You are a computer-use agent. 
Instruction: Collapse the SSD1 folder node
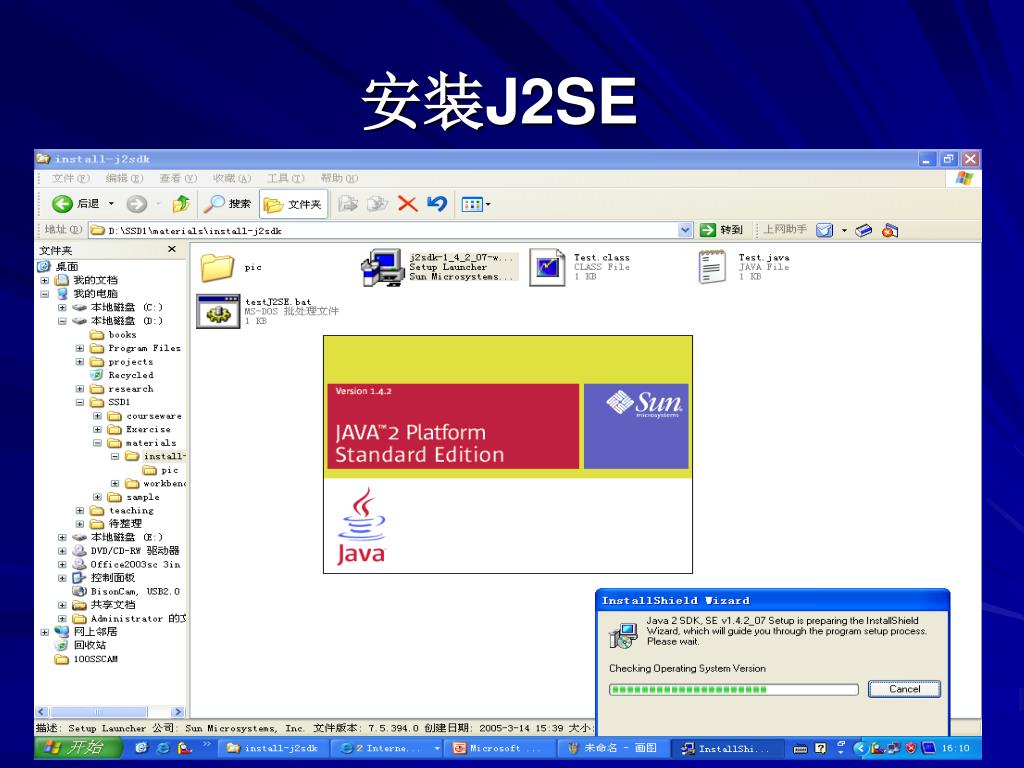(x=80, y=402)
